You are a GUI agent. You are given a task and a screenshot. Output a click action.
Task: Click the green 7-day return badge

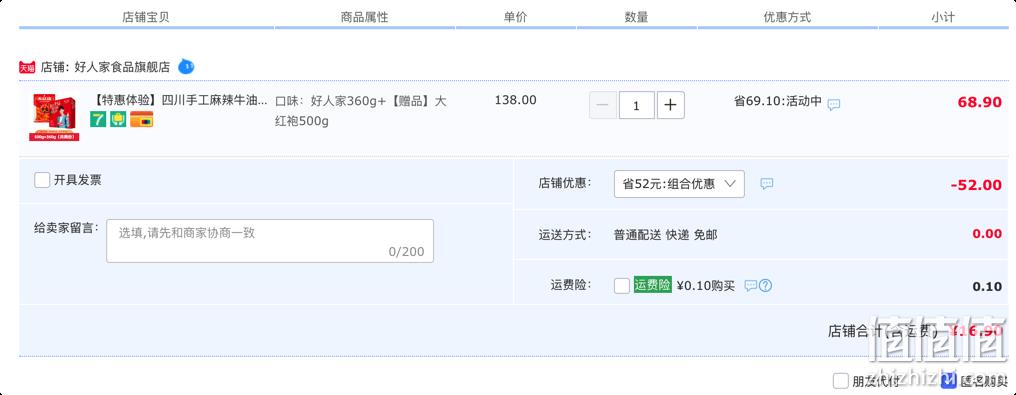(98, 119)
